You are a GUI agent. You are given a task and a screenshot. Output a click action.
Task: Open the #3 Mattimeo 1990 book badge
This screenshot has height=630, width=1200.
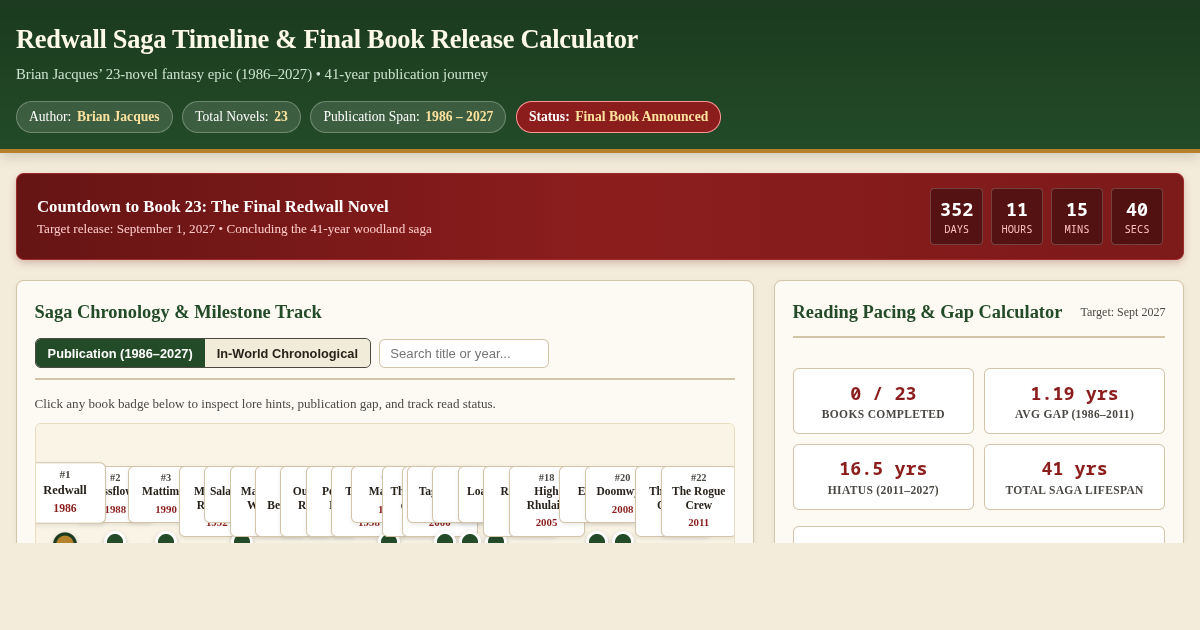coord(166,494)
